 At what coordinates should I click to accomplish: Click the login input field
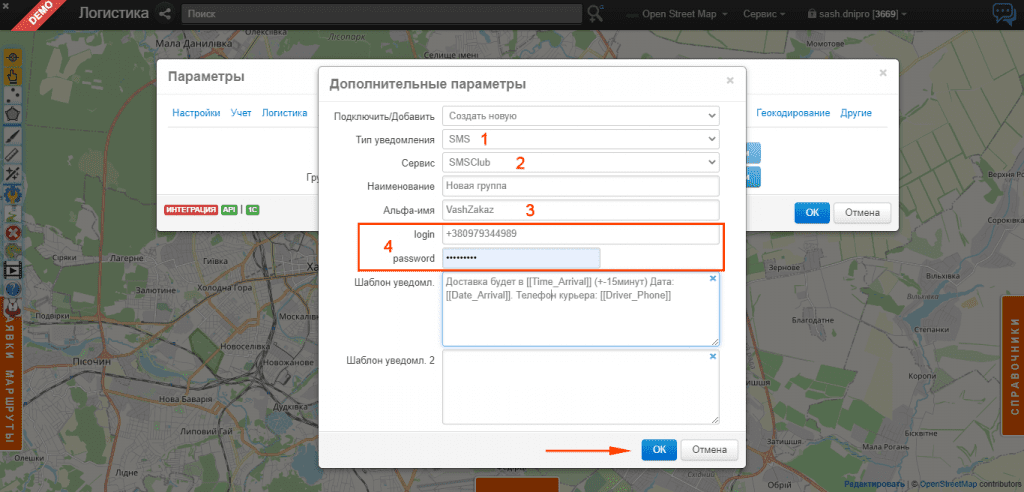pos(581,234)
